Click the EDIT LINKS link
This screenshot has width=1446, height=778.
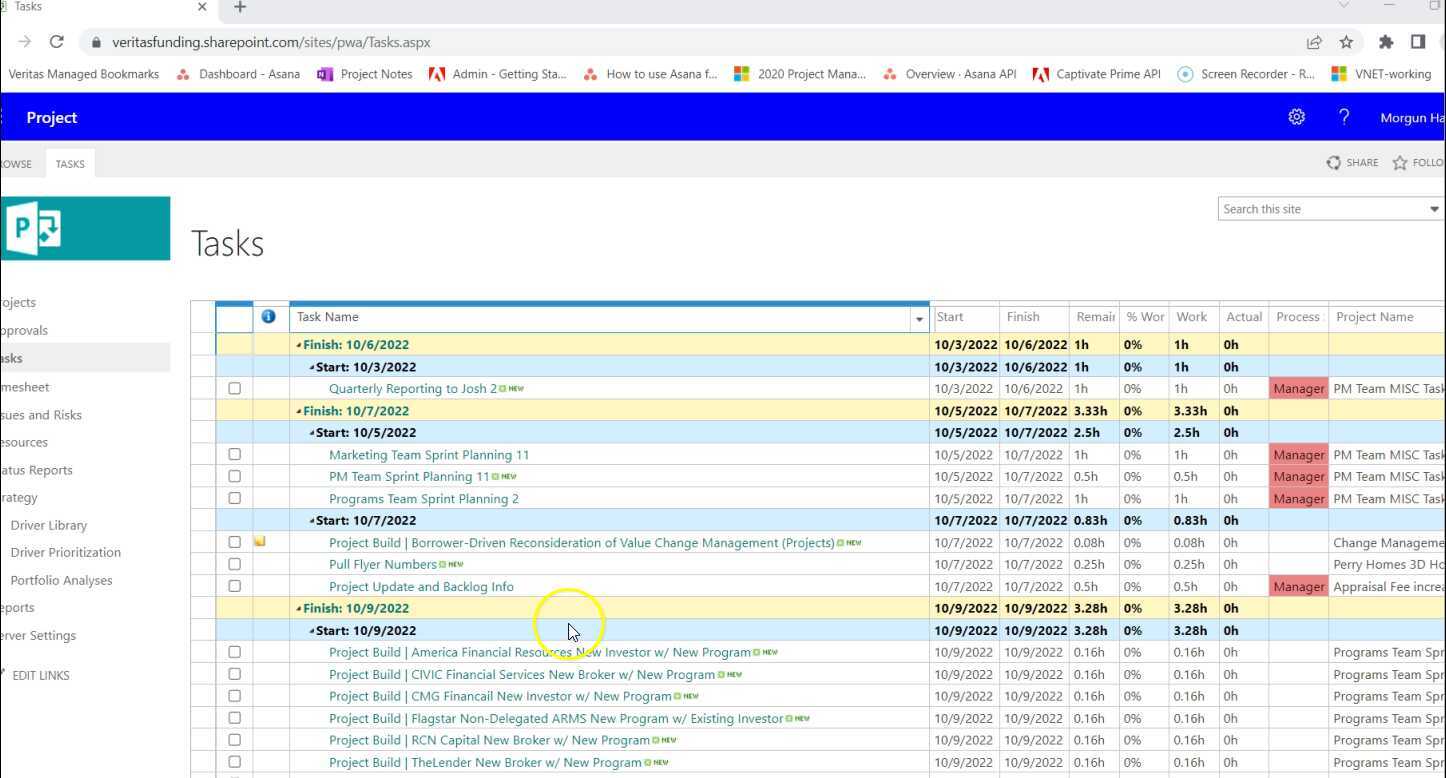click(x=41, y=675)
